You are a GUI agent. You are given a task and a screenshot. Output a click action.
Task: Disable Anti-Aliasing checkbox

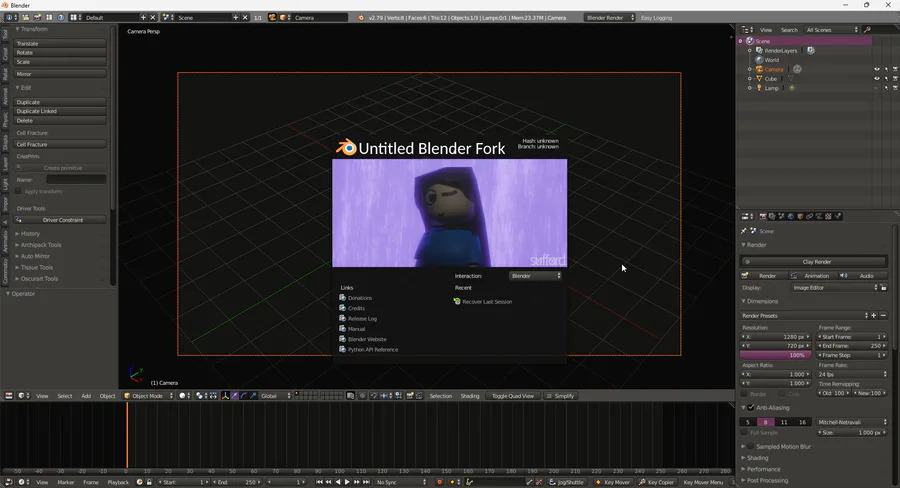click(x=751, y=408)
